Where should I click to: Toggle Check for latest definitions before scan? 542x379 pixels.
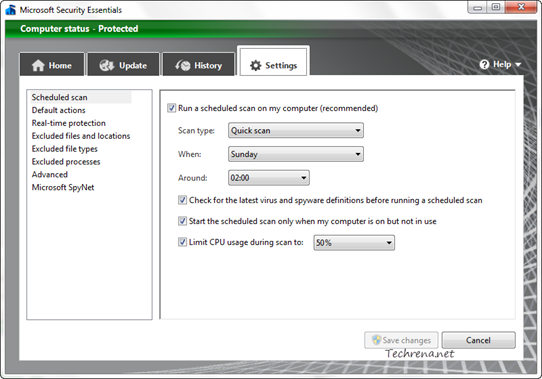coord(182,200)
